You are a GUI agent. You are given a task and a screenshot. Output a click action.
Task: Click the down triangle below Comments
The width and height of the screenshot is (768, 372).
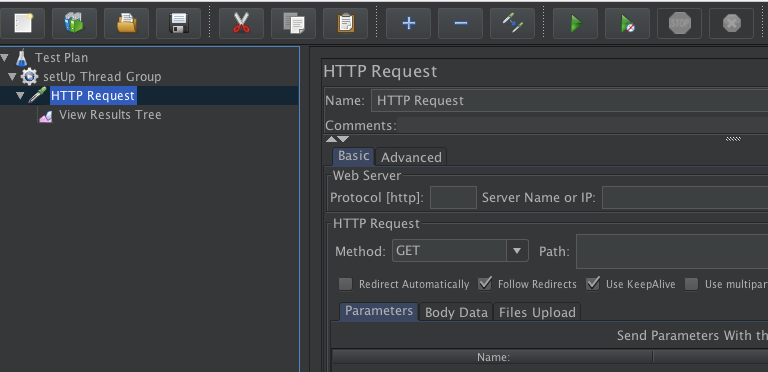pyautogui.click(x=343, y=140)
